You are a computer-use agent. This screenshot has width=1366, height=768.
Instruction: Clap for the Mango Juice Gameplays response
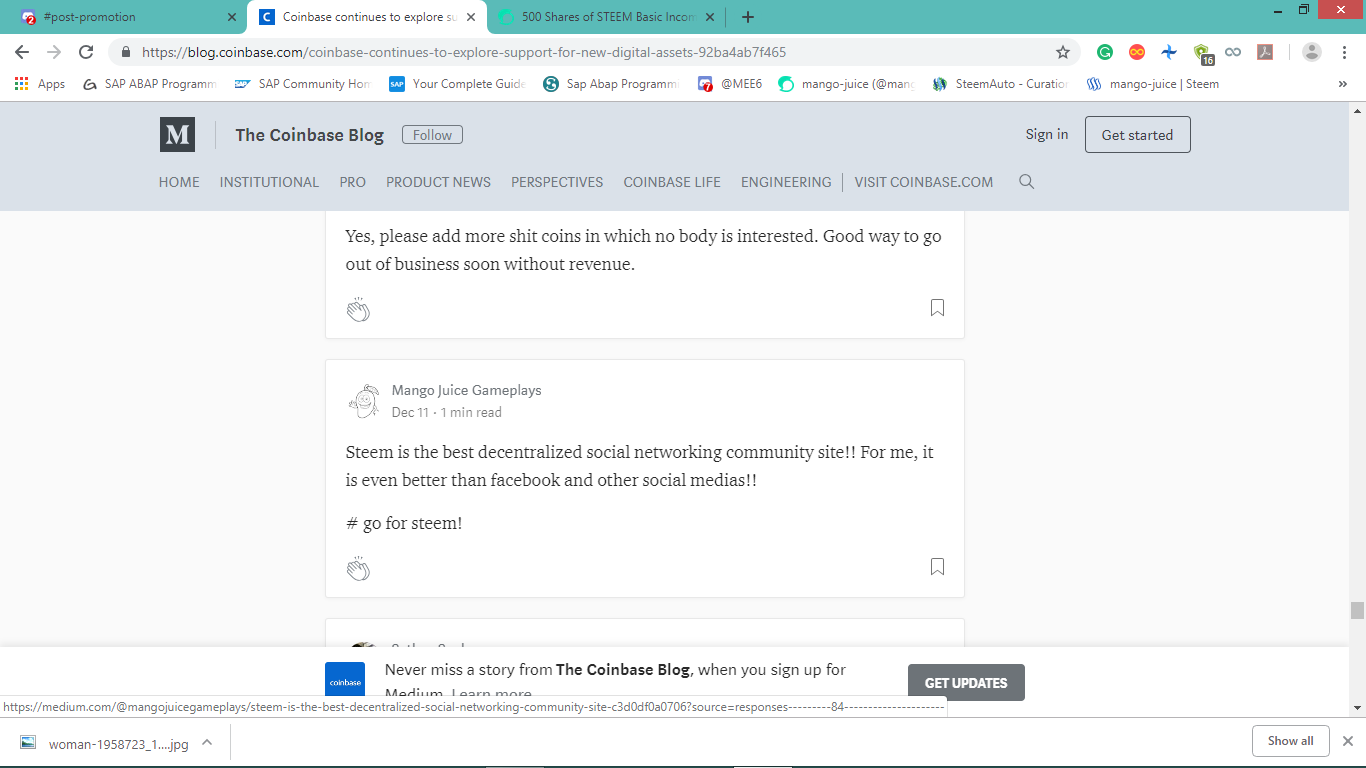358,569
